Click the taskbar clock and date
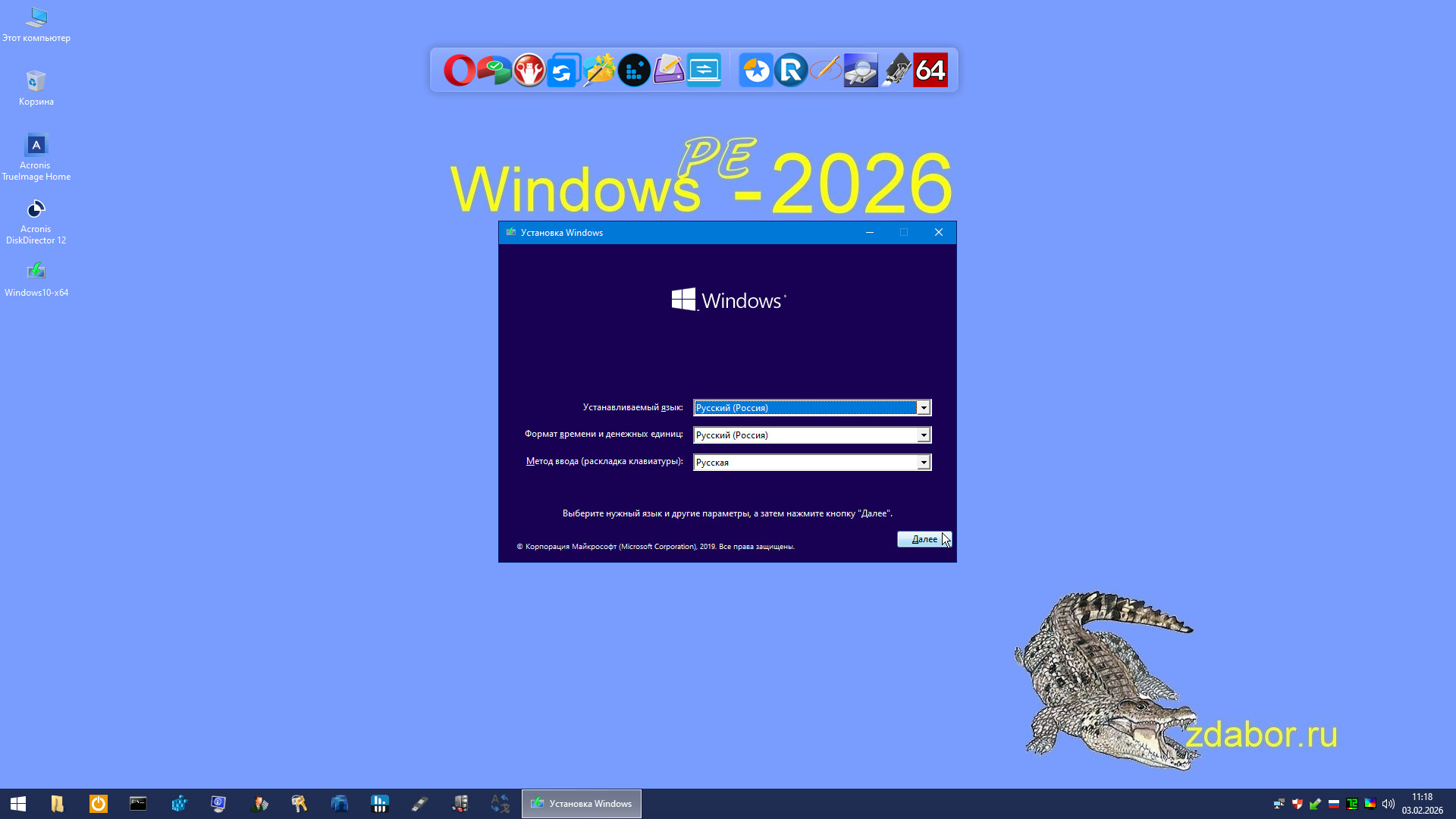This screenshot has height=819, width=1456. 1422,804
